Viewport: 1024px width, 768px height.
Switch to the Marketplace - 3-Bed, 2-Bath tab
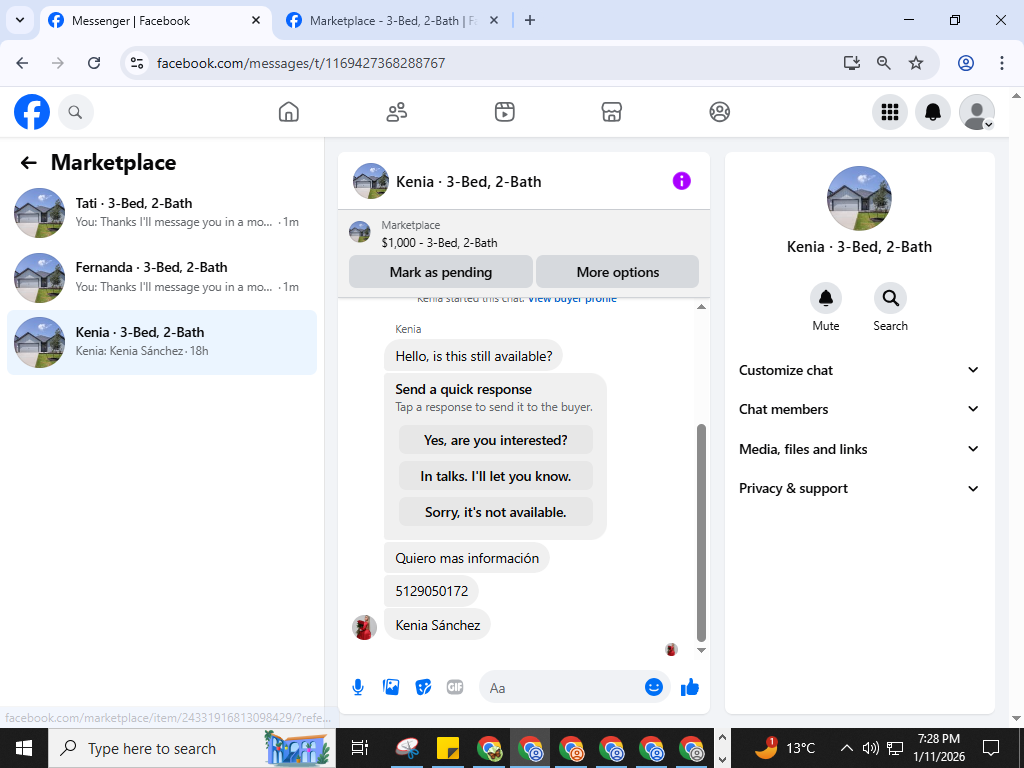(x=393, y=21)
